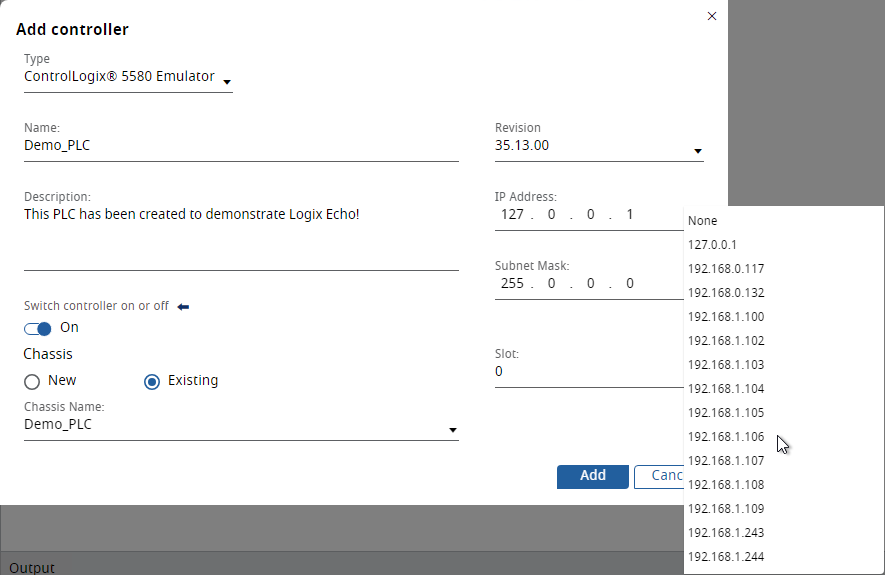
Task: Click the Output panel header
Action: 32,567
